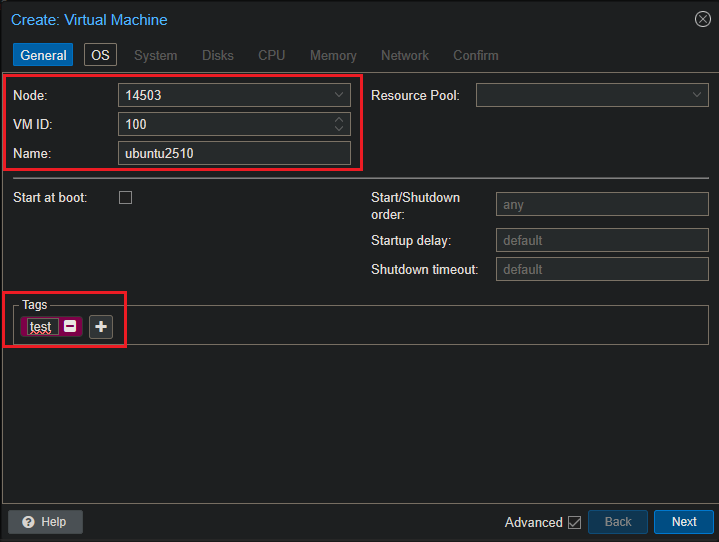Increase VM ID with up arrow
The width and height of the screenshot is (719, 542).
[x=339, y=119]
